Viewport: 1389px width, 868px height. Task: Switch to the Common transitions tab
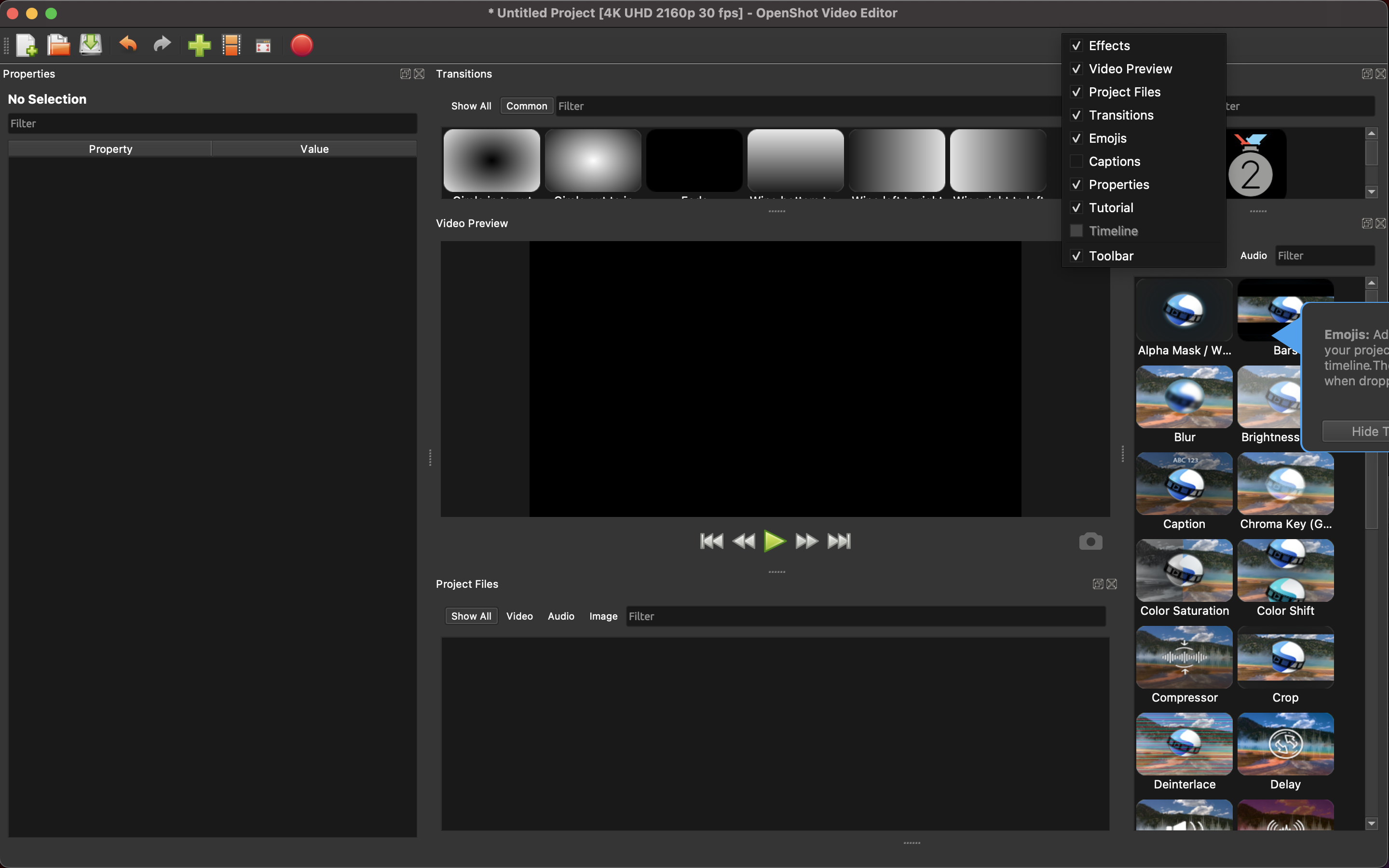[526, 106]
